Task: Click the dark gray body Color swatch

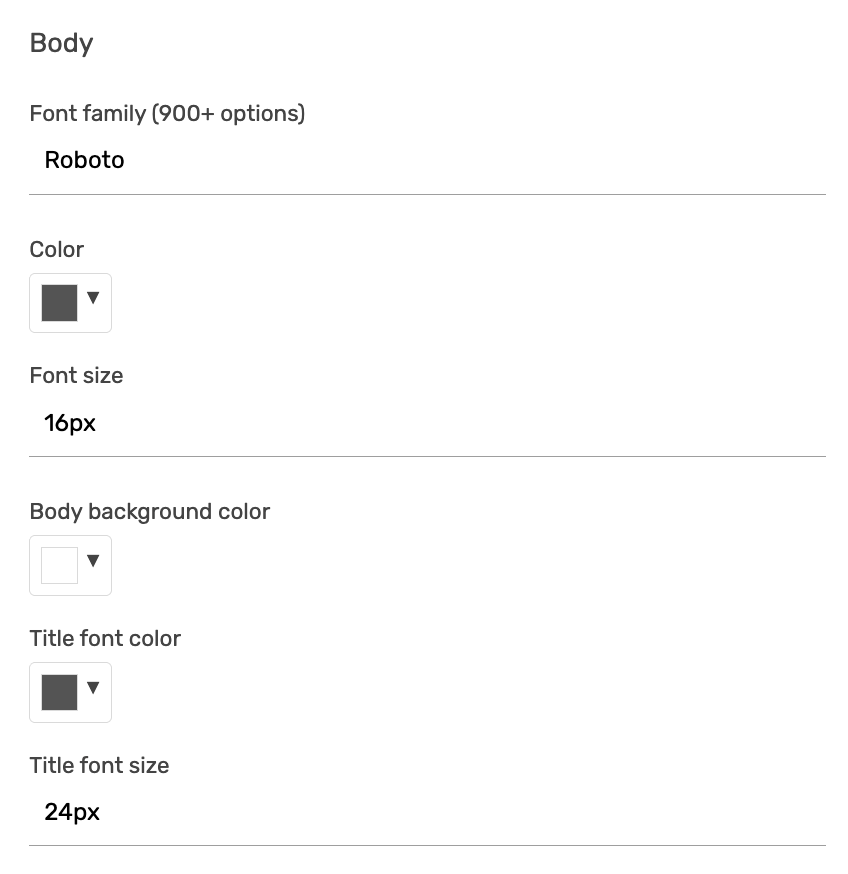Action: (59, 303)
